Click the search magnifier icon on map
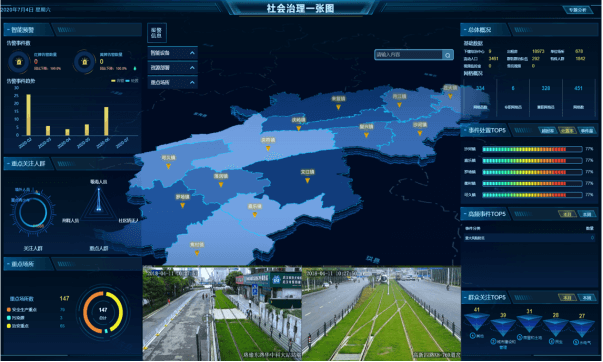 point(448,55)
